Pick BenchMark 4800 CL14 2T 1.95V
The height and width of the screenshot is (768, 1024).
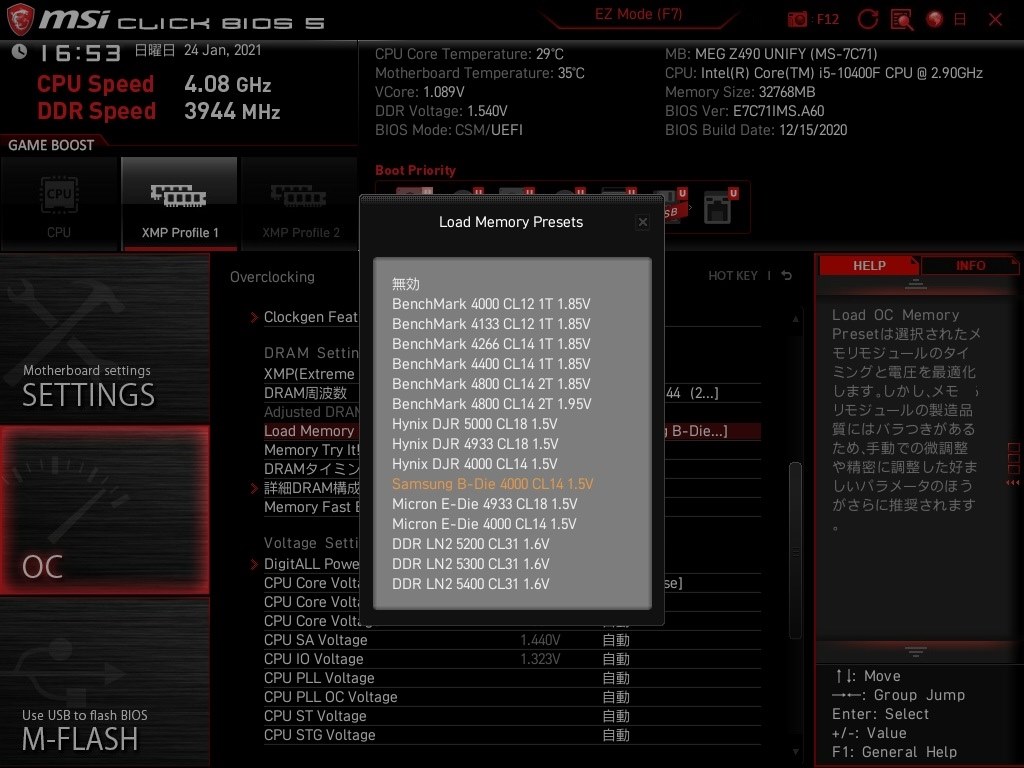[x=491, y=404]
